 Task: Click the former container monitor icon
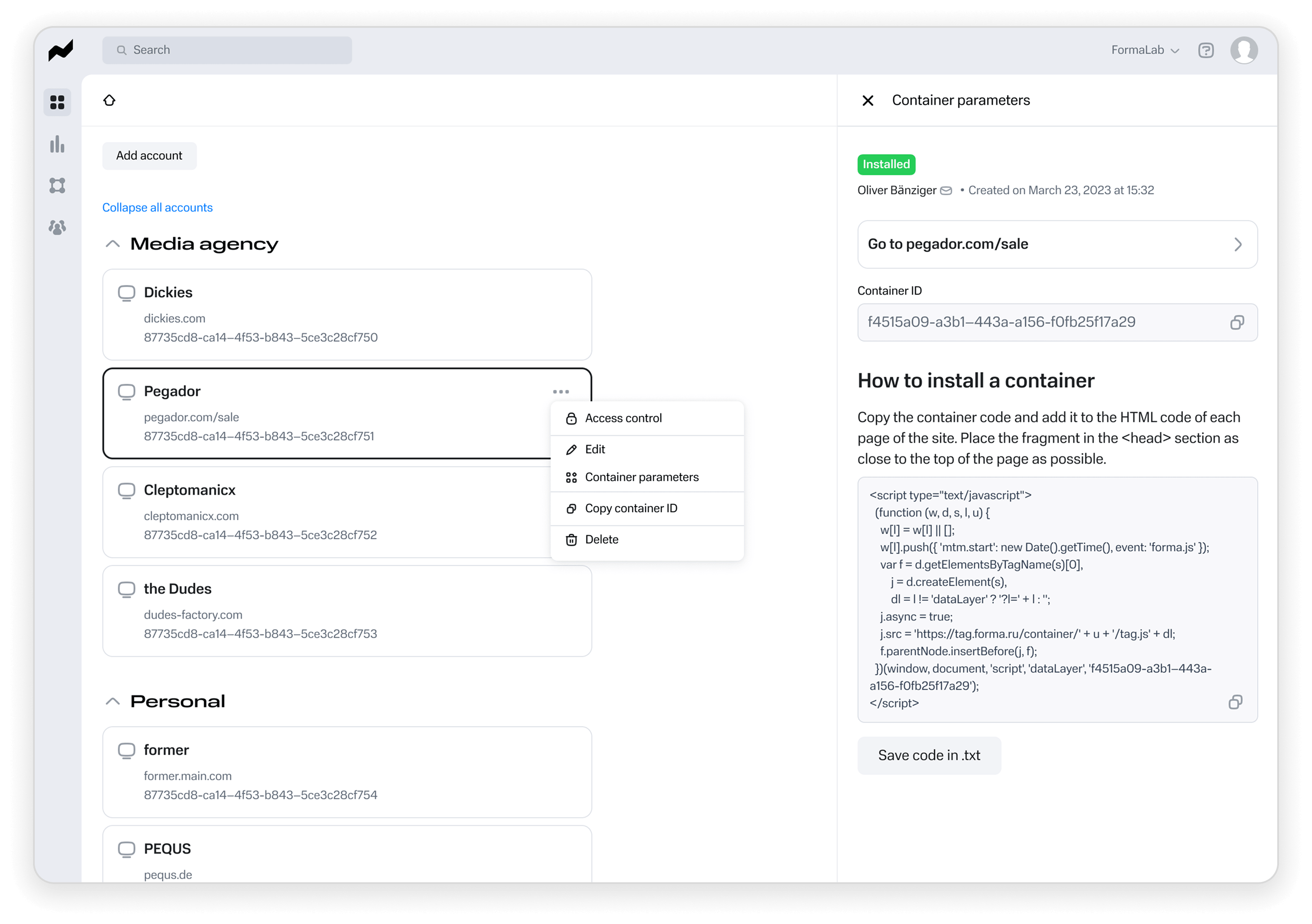coord(126,750)
